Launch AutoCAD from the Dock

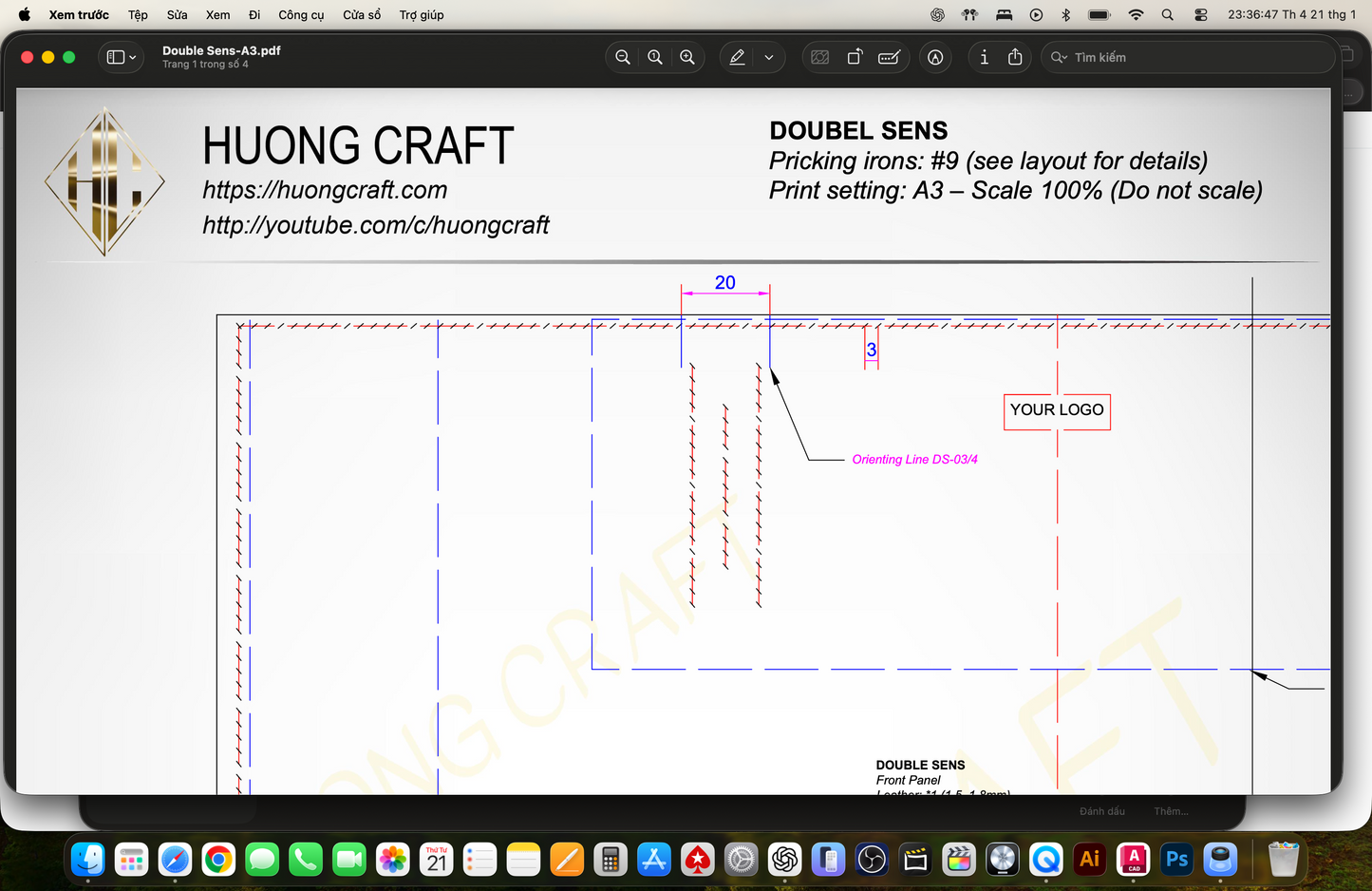pyautogui.click(x=1133, y=860)
